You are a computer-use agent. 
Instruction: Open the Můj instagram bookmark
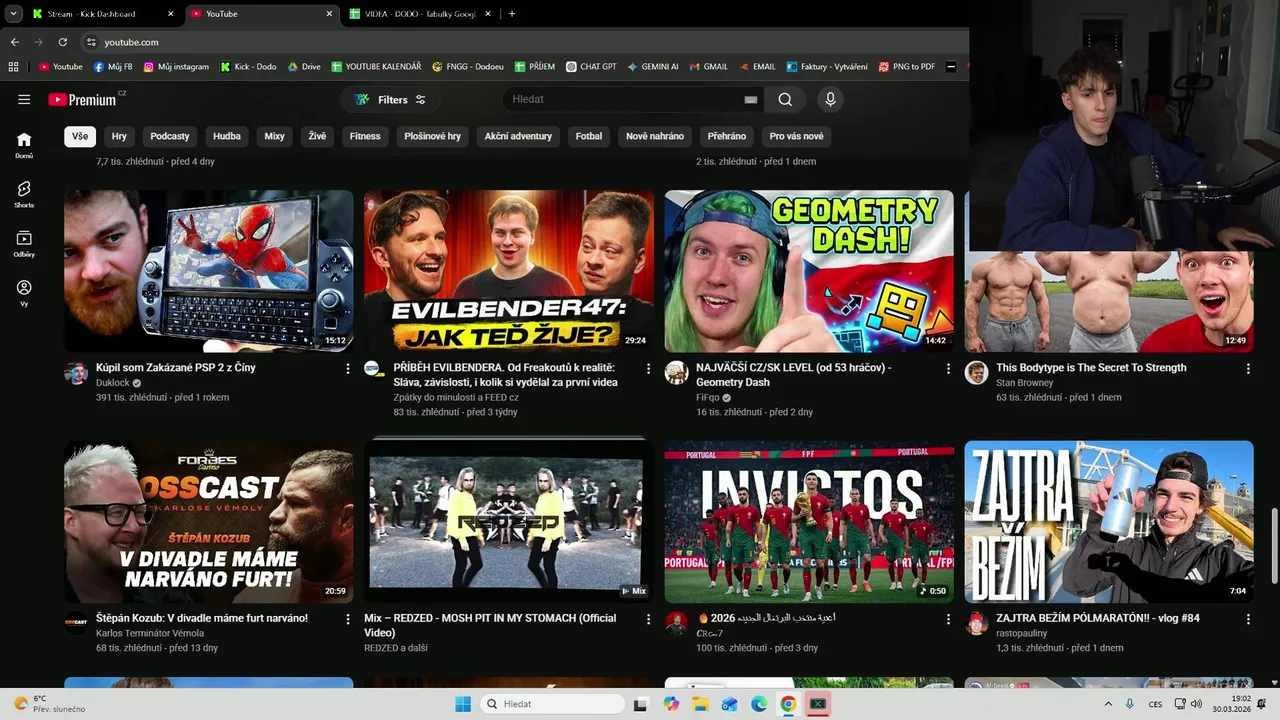tap(176, 67)
